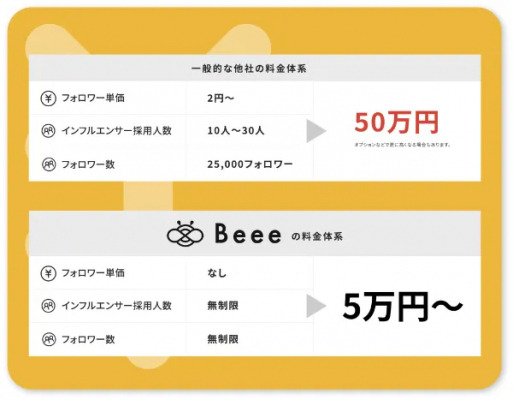The width and height of the screenshot is (513, 400).
Task: Click the gray arrow pointing to 5万円〜
Action: (316, 306)
